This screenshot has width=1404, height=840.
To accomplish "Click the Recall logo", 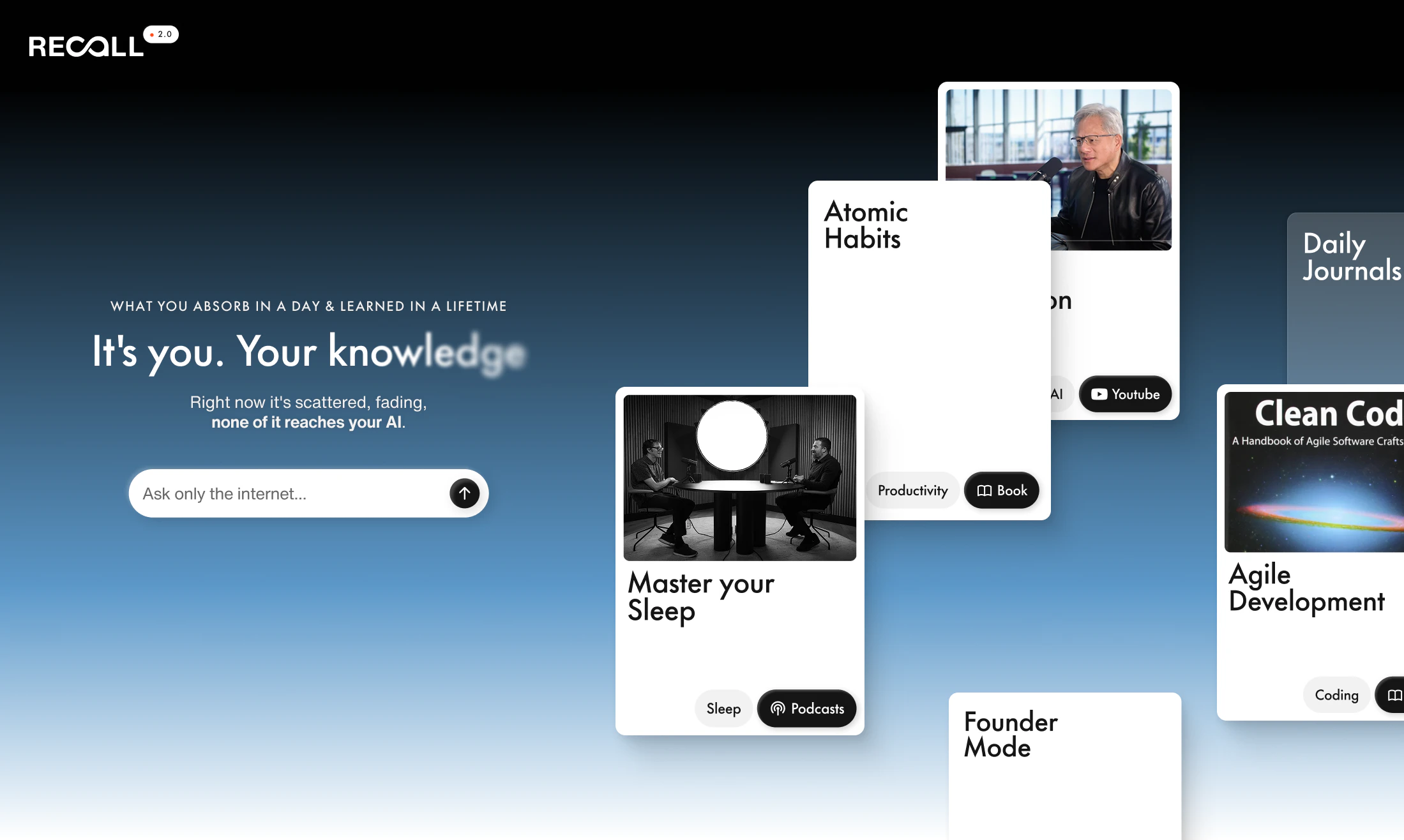I will tap(86, 47).
